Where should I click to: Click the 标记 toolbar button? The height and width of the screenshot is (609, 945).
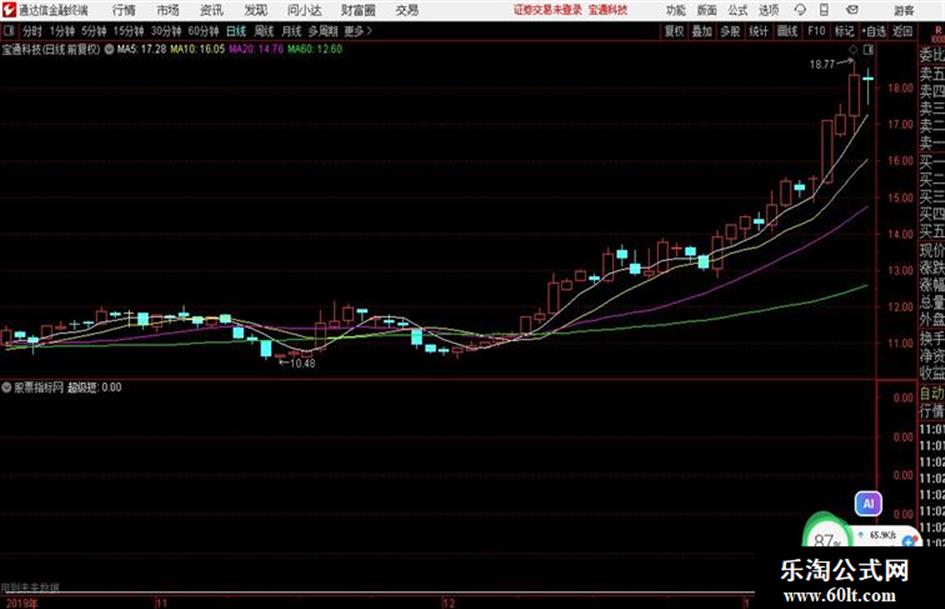pyautogui.click(x=844, y=31)
